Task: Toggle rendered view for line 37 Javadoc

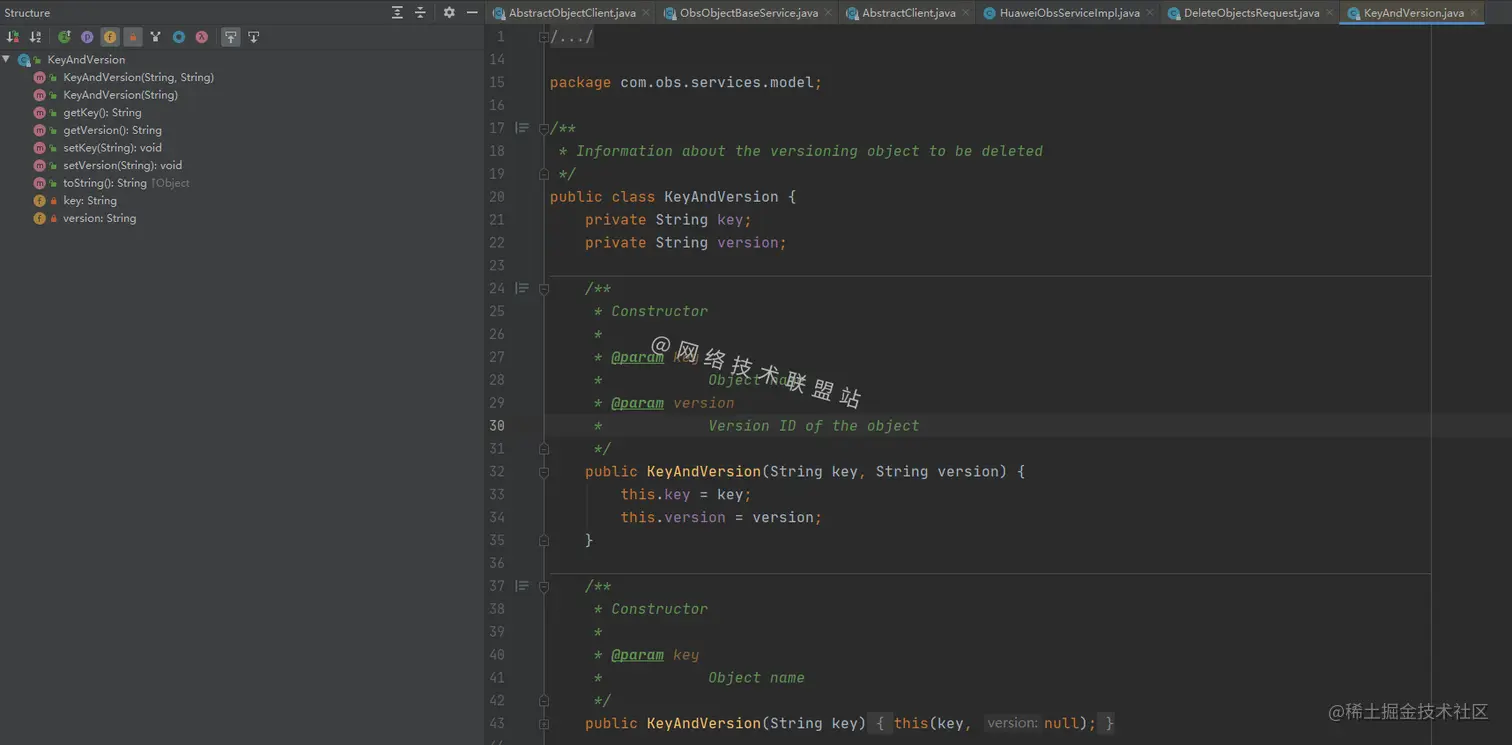Action: (x=522, y=586)
